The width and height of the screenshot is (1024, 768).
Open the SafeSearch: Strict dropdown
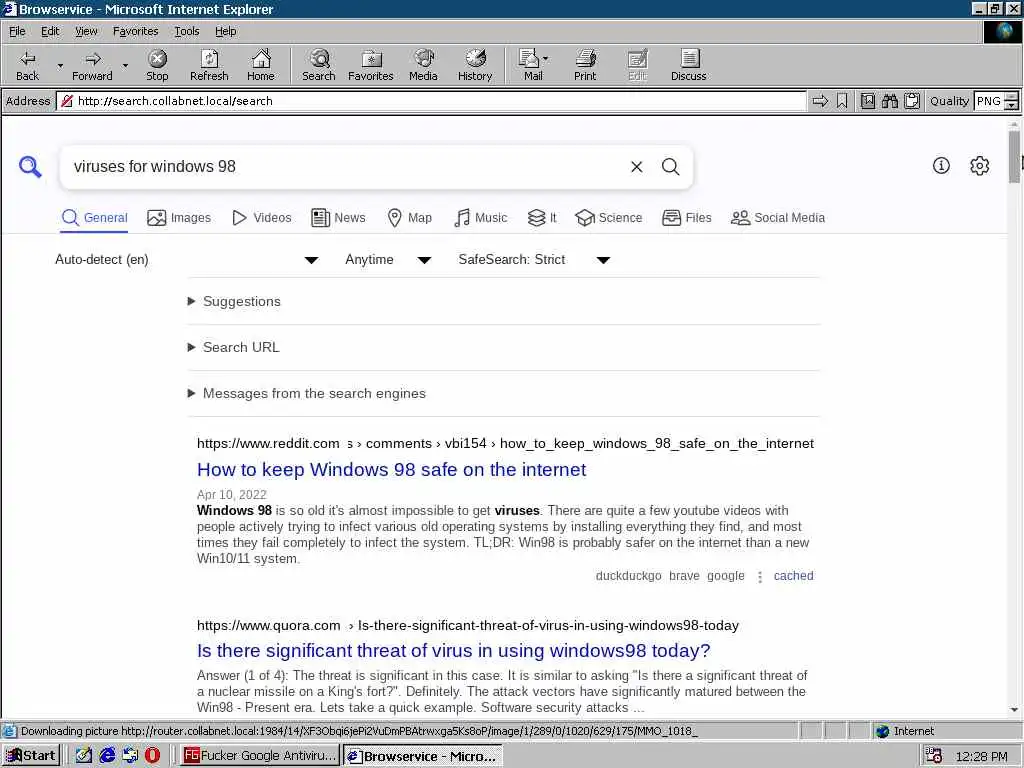(x=534, y=260)
